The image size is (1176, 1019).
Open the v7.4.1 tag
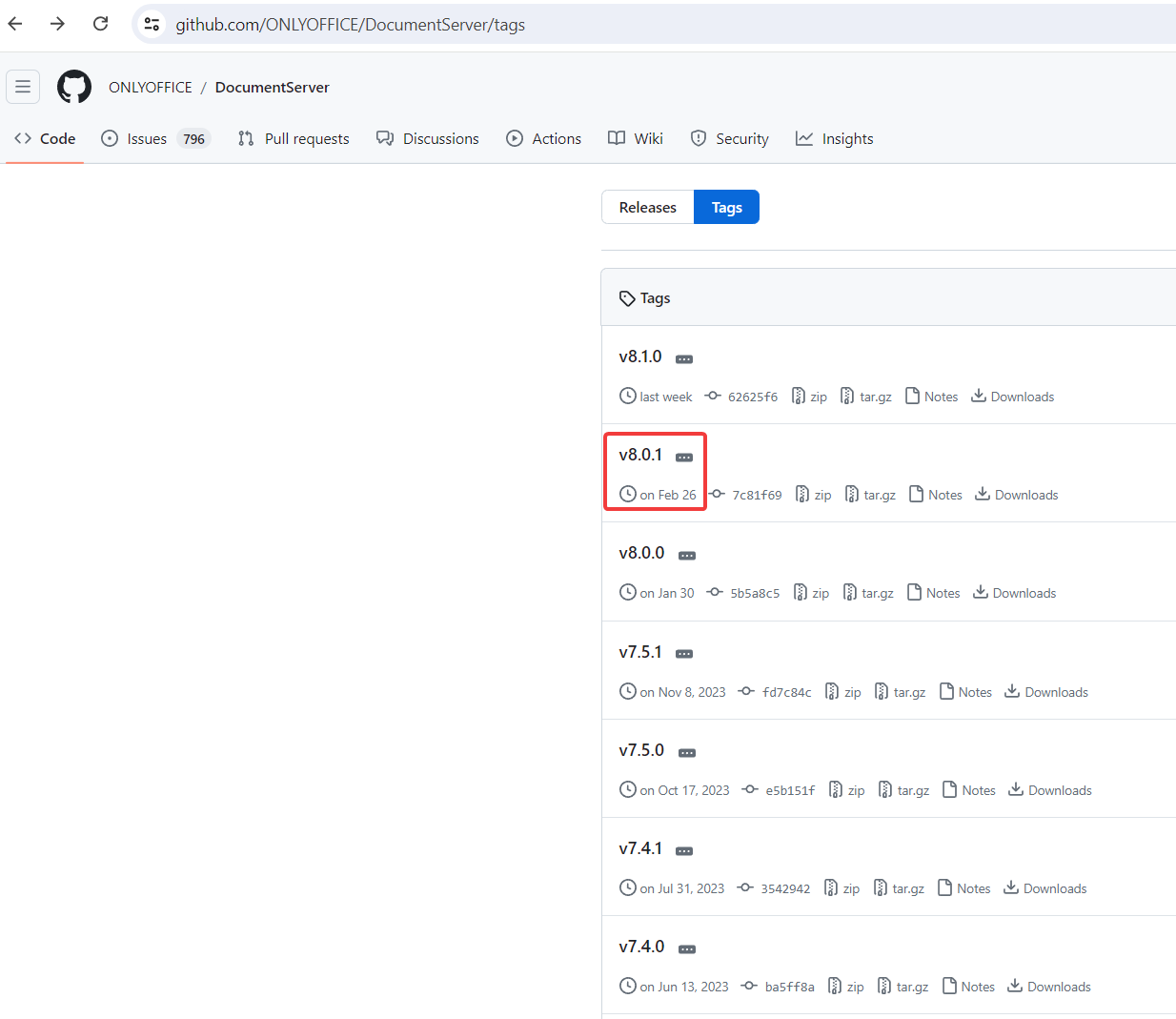pyautogui.click(x=640, y=848)
